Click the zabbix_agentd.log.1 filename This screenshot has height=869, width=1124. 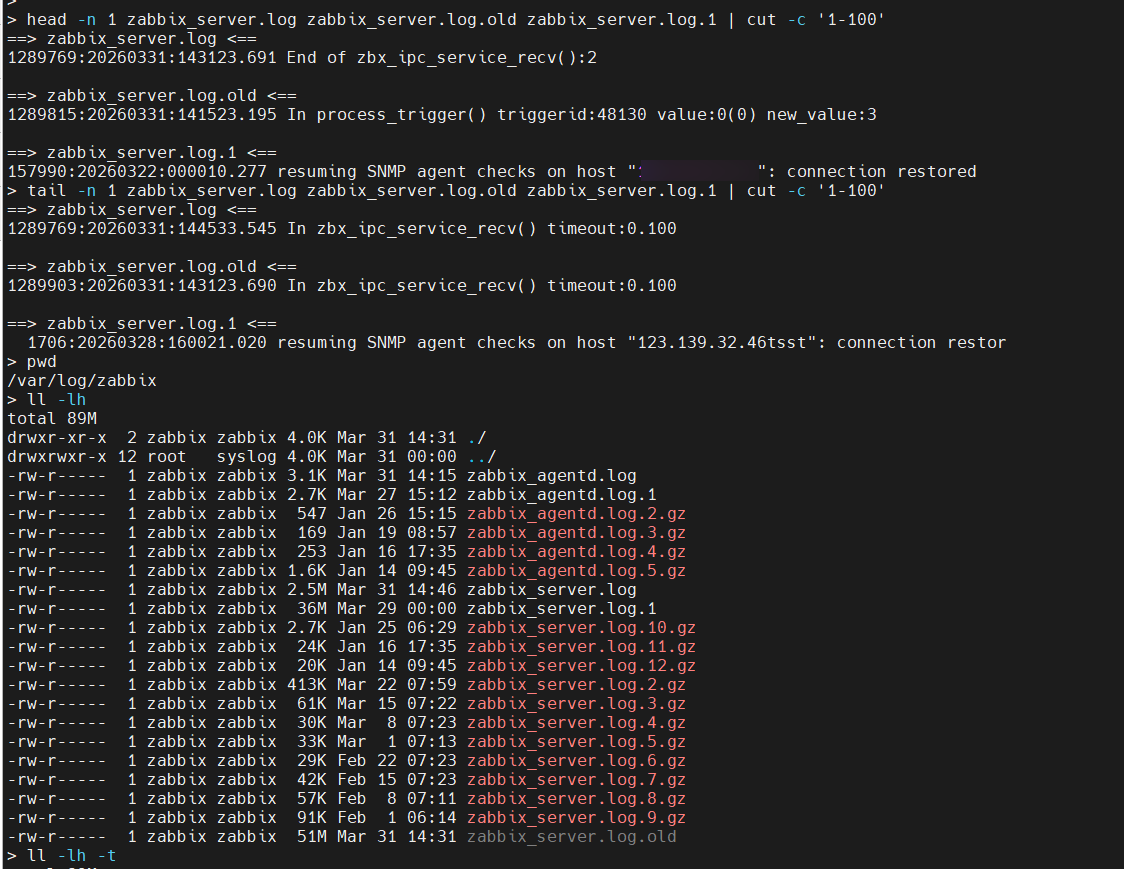[561, 494]
